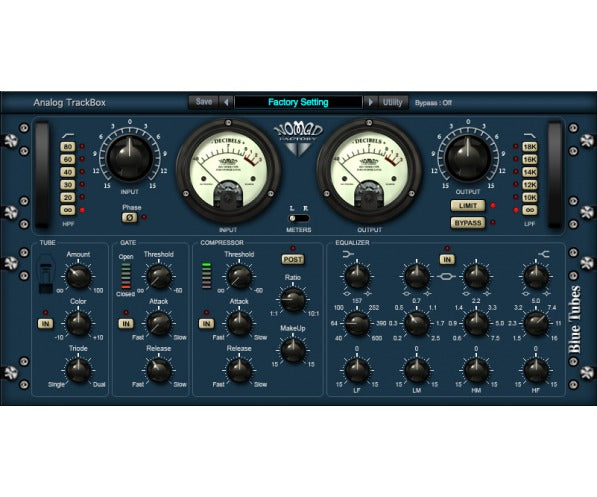Select the 40 Hz HPF button
This screenshot has height=497, width=597.
(x=68, y=172)
